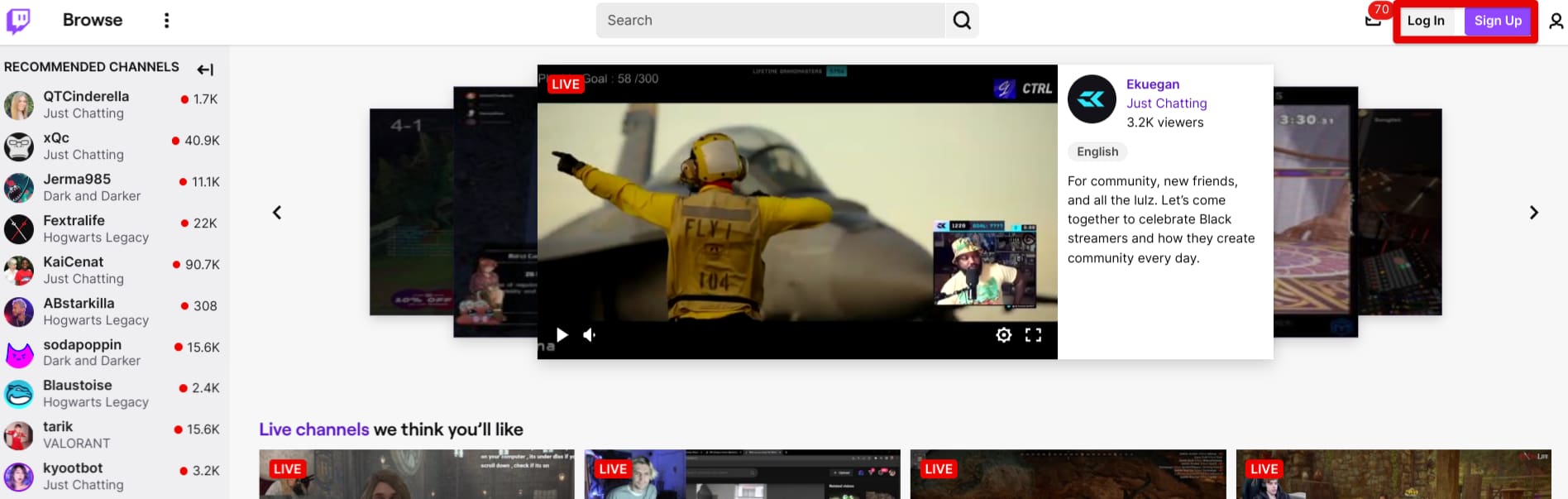Viewport: 1568px width, 499px height.
Task: Select xQc channel name
Action: [56, 137]
